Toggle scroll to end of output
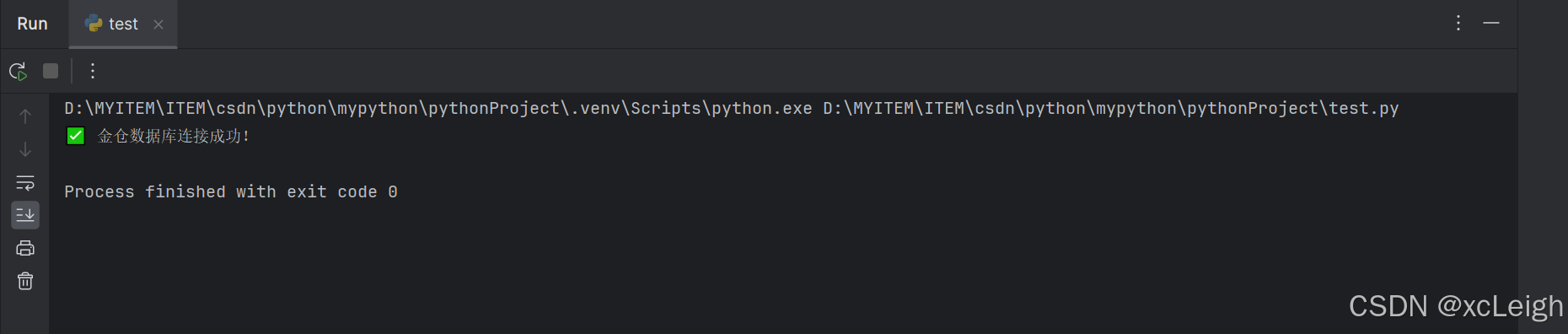Image resolution: width=1568 pixels, height=334 pixels. pyautogui.click(x=25, y=215)
